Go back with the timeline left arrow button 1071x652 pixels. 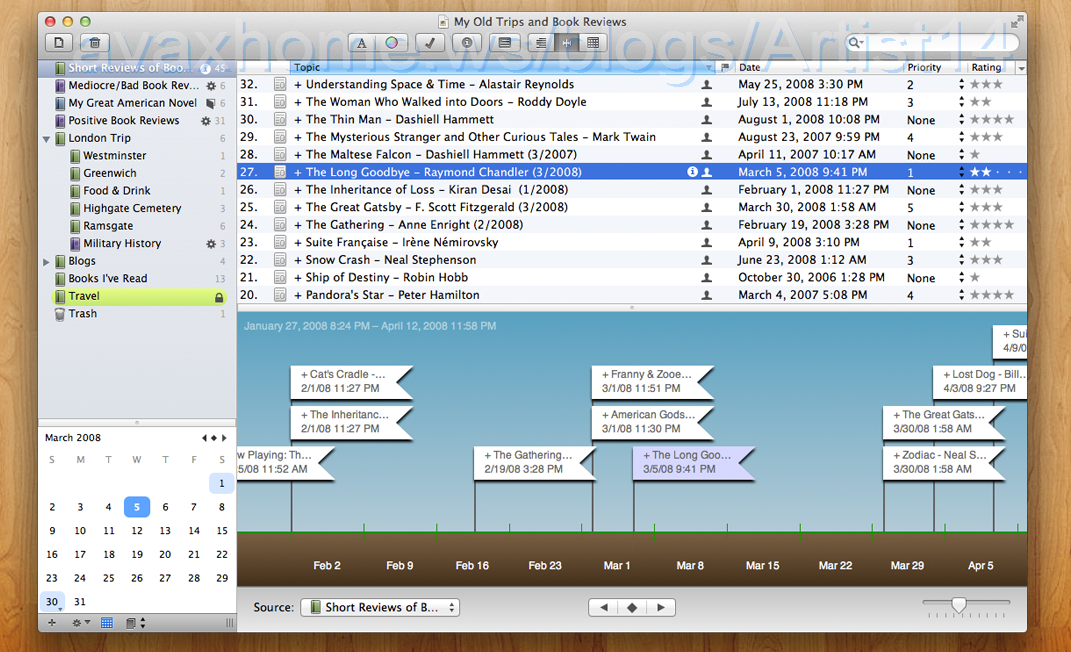[x=603, y=608]
